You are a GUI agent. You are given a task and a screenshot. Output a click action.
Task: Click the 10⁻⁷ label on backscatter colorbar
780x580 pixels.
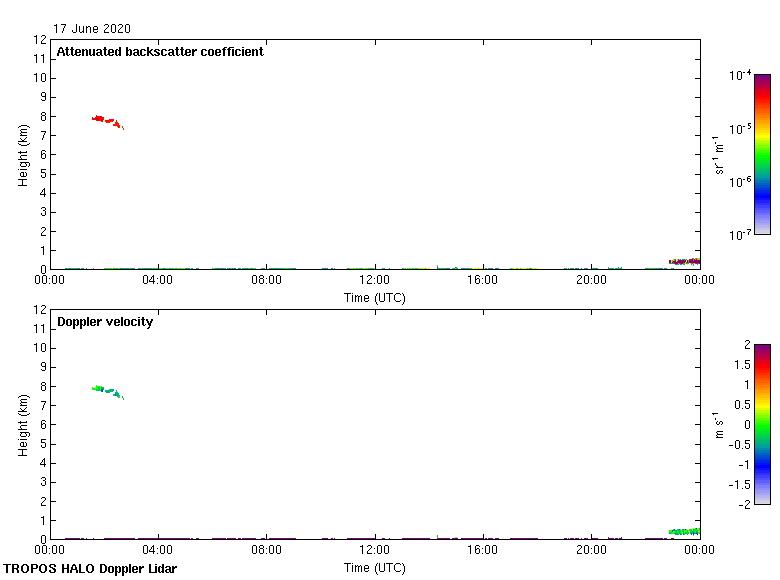(x=741, y=235)
